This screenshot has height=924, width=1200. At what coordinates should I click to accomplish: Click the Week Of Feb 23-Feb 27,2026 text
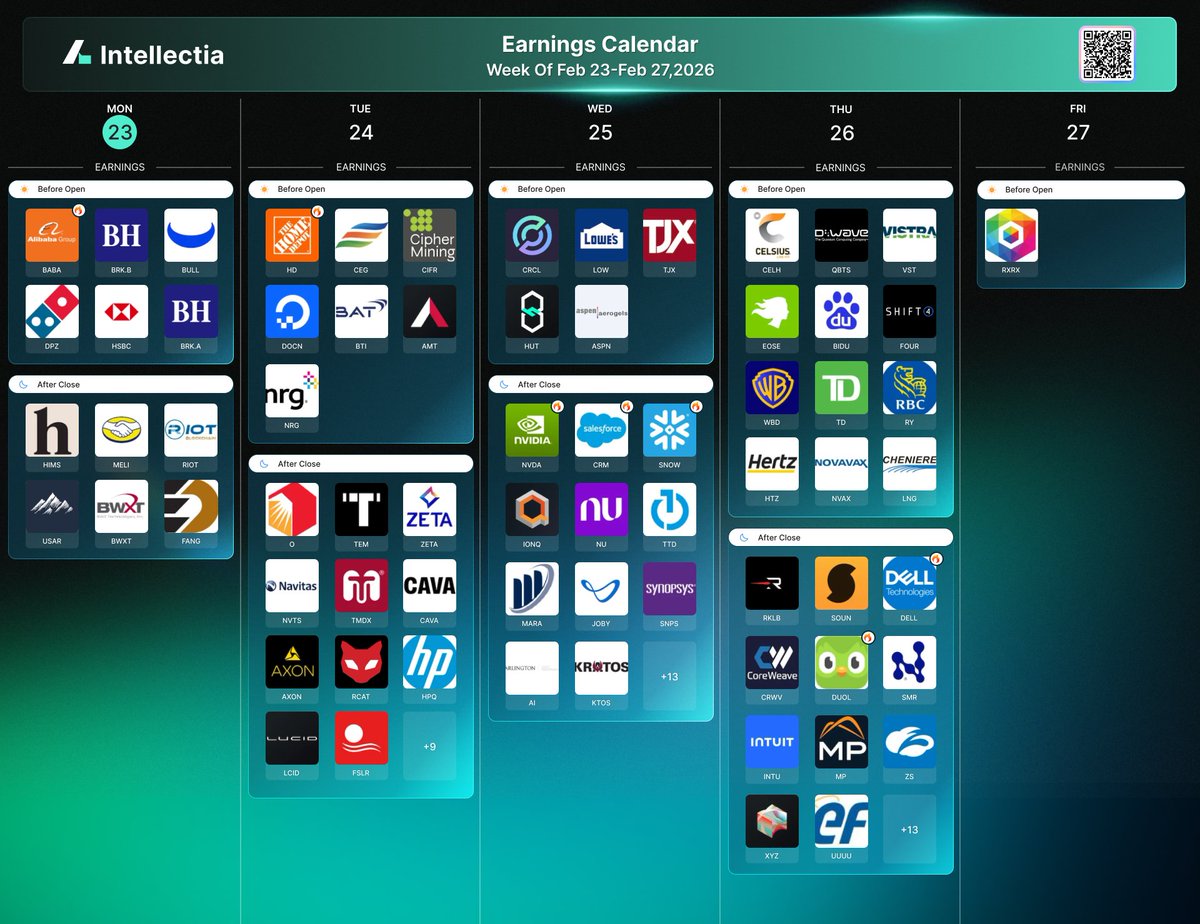tap(600, 70)
